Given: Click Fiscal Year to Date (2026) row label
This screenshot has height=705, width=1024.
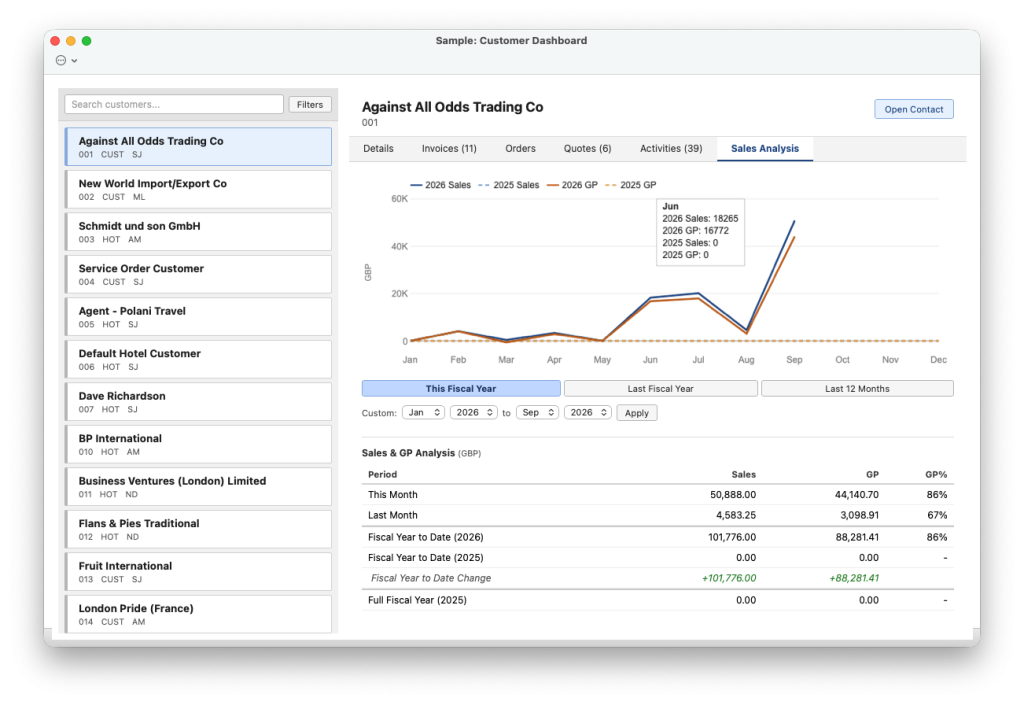Looking at the screenshot, I should pyautogui.click(x=426, y=537).
